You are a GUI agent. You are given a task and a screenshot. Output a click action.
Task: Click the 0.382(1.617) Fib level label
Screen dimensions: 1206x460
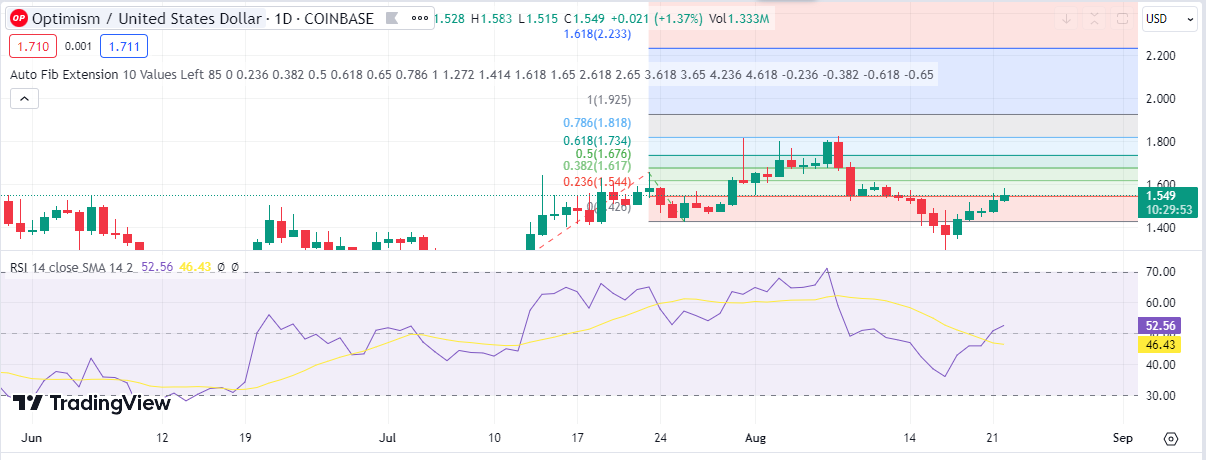(x=599, y=166)
